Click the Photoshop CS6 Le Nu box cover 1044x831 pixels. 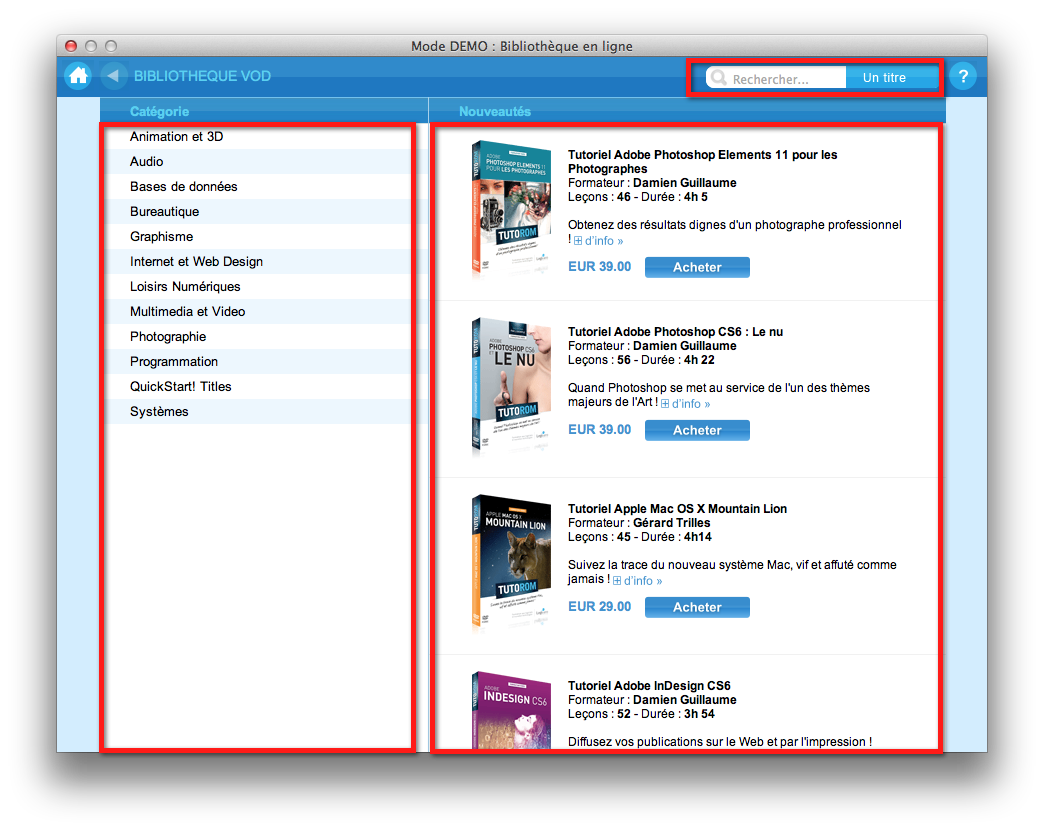[511, 386]
